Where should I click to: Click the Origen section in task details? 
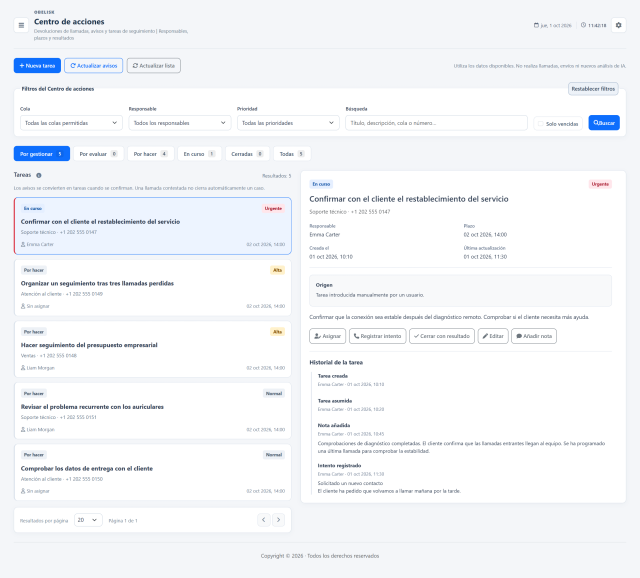coord(460,290)
